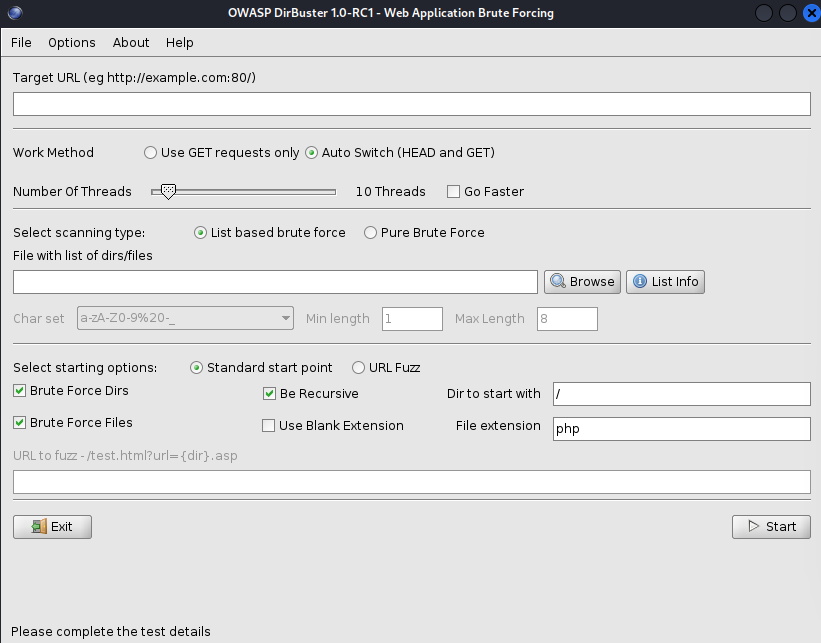Open the Char set dropdown

point(185,318)
